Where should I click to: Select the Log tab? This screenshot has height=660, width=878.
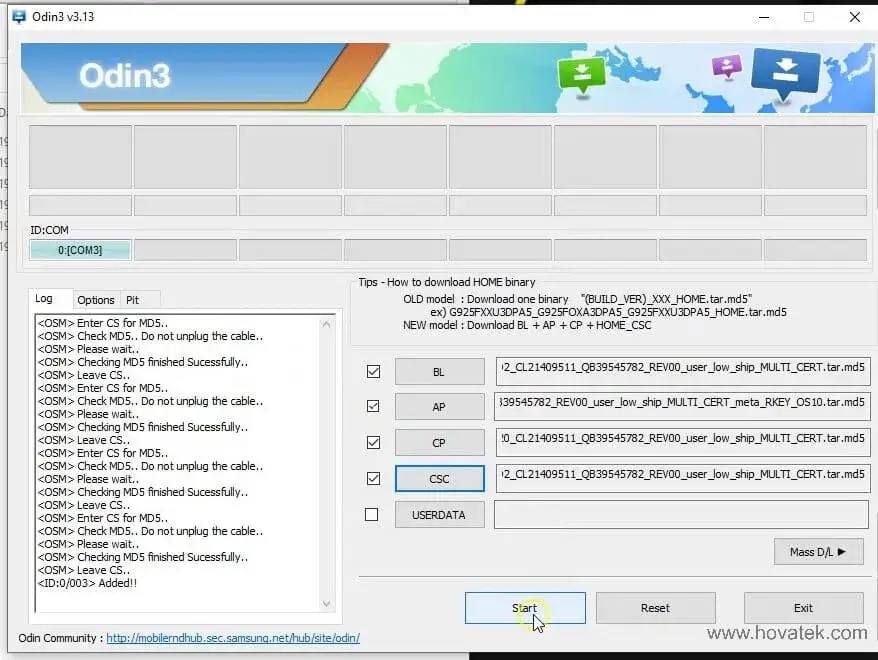[51, 298]
